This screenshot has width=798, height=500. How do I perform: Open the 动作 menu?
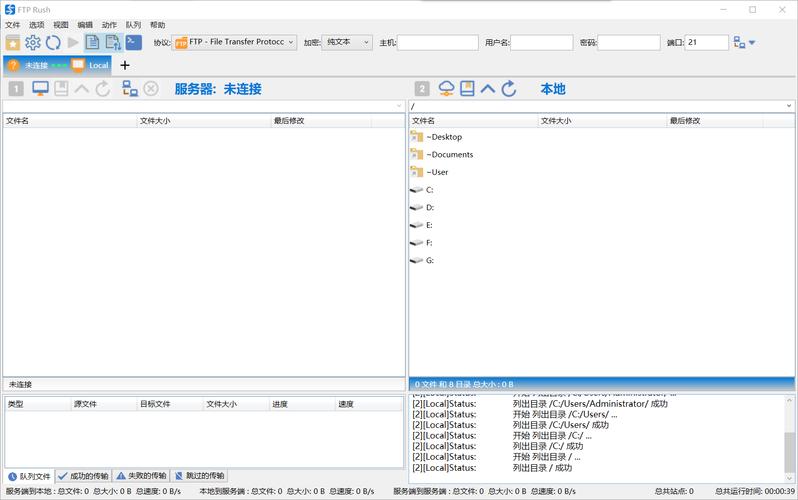[x=109, y=25]
